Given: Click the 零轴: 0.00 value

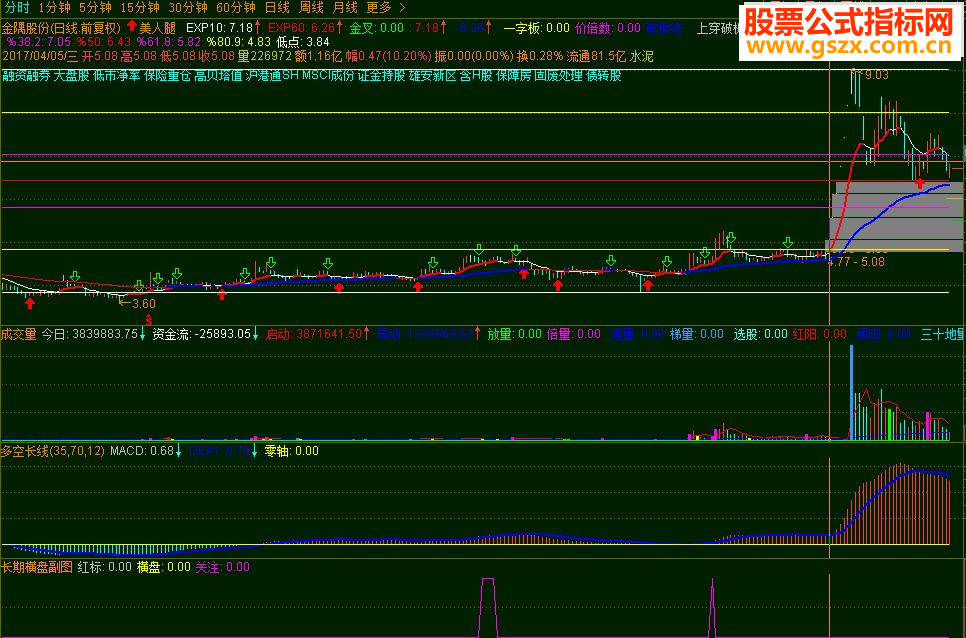Looking at the screenshot, I should click(291, 451).
